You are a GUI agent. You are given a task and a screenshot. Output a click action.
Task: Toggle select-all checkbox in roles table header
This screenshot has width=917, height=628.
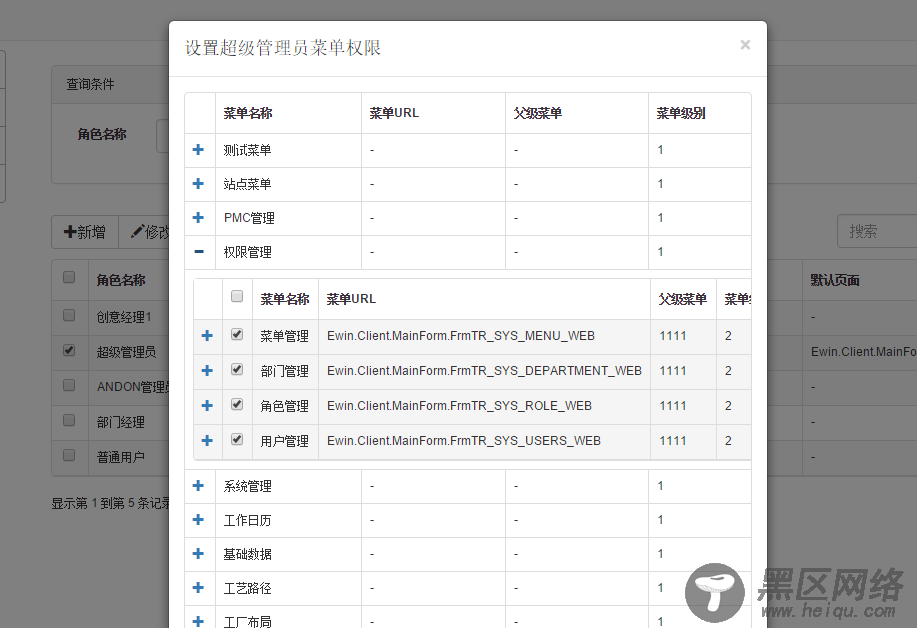[69, 278]
